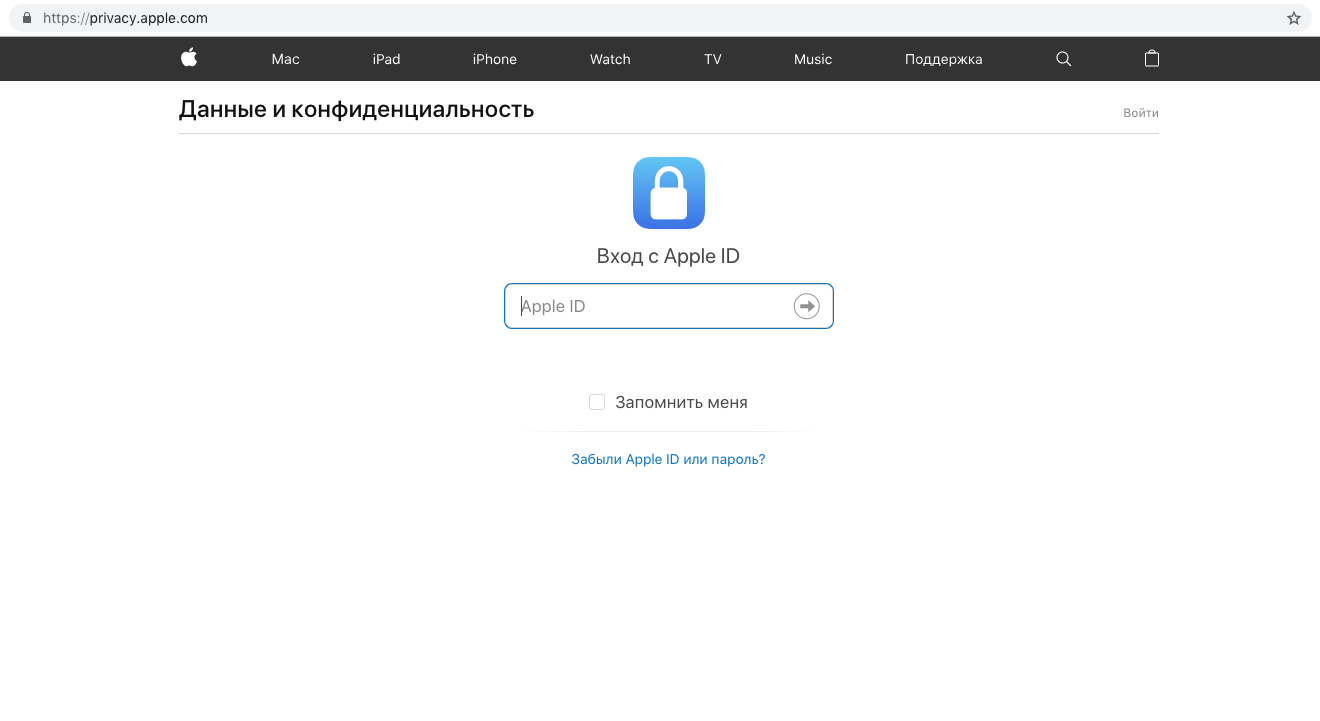This screenshot has width=1320, height=721.
Task: Click the padlock icon in address bar
Action: pos(26,18)
